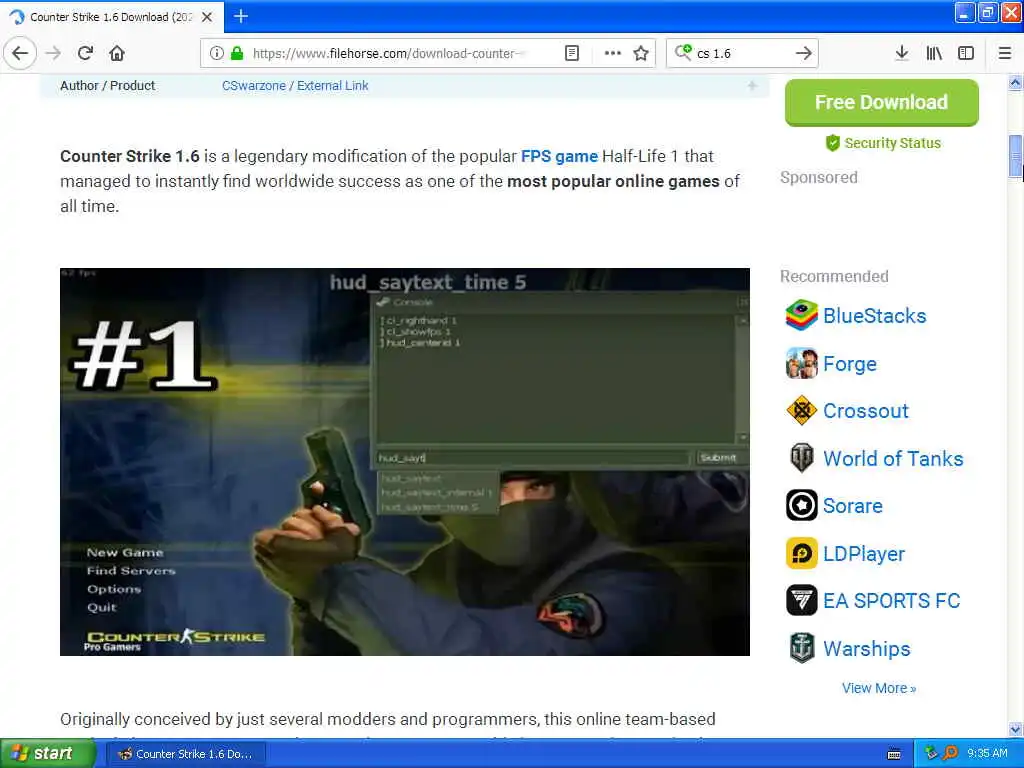Image resolution: width=1024 pixels, height=768 pixels.
Task: Expand the Author / Product row plus
Action: (752, 86)
